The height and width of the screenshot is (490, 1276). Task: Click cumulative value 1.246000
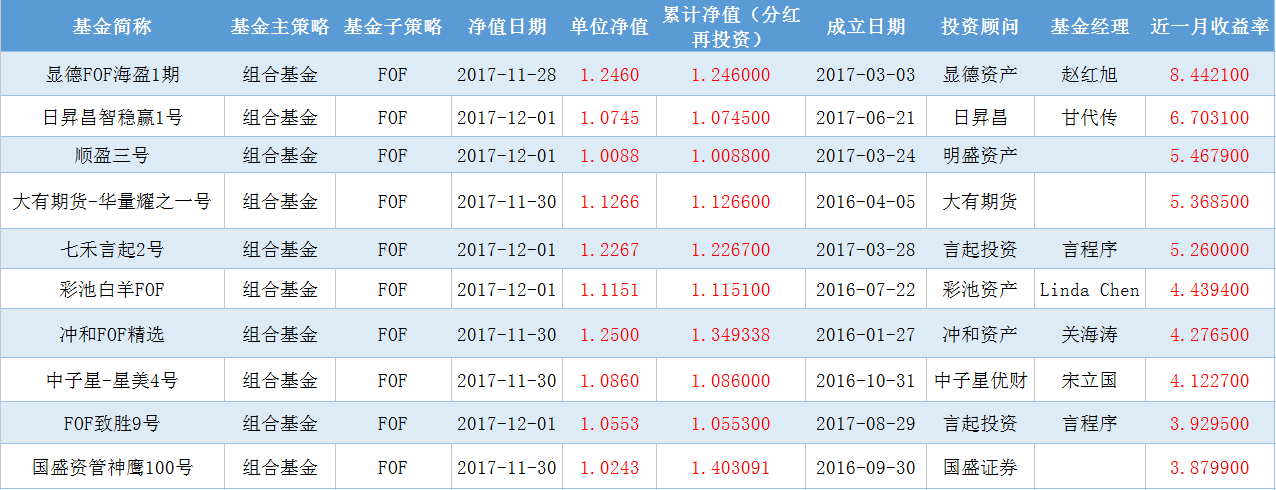click(731, 75)
